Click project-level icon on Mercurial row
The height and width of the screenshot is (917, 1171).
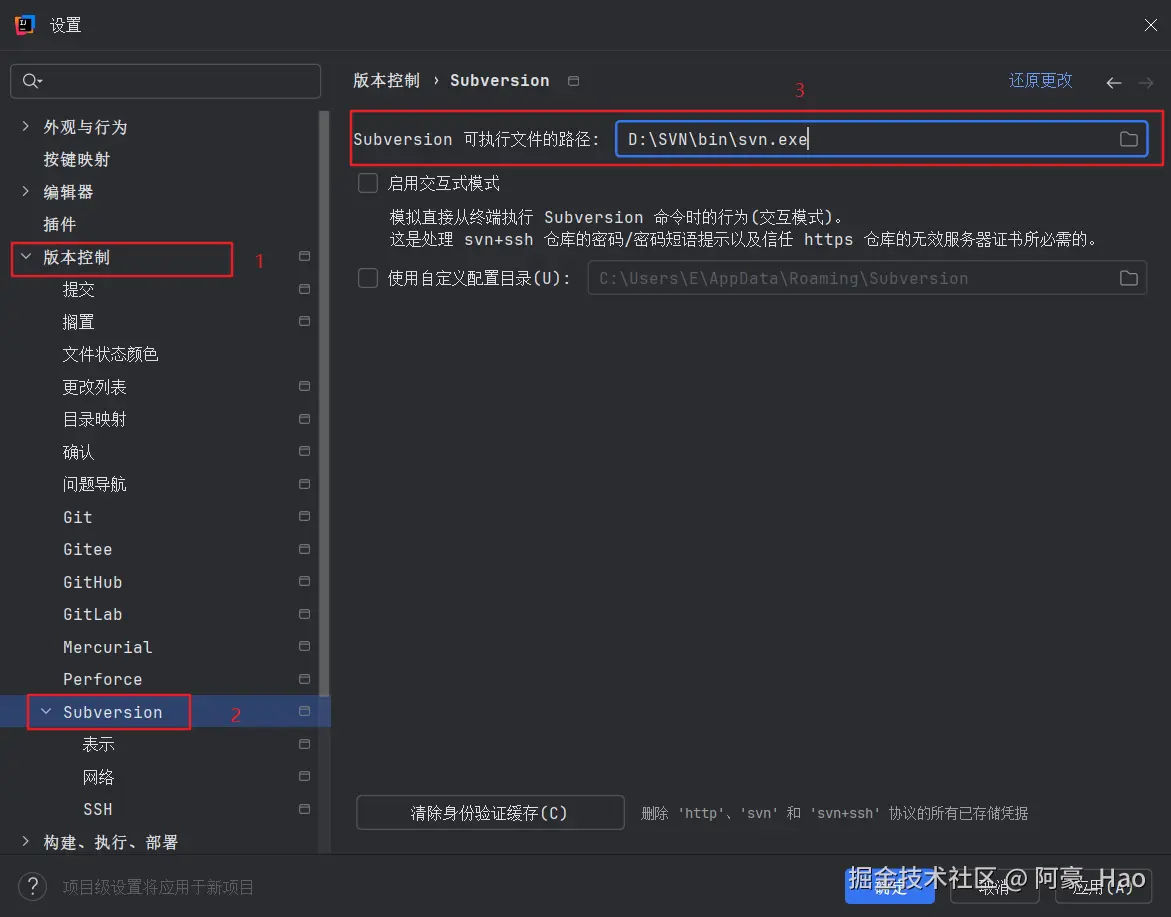(304, 646)
